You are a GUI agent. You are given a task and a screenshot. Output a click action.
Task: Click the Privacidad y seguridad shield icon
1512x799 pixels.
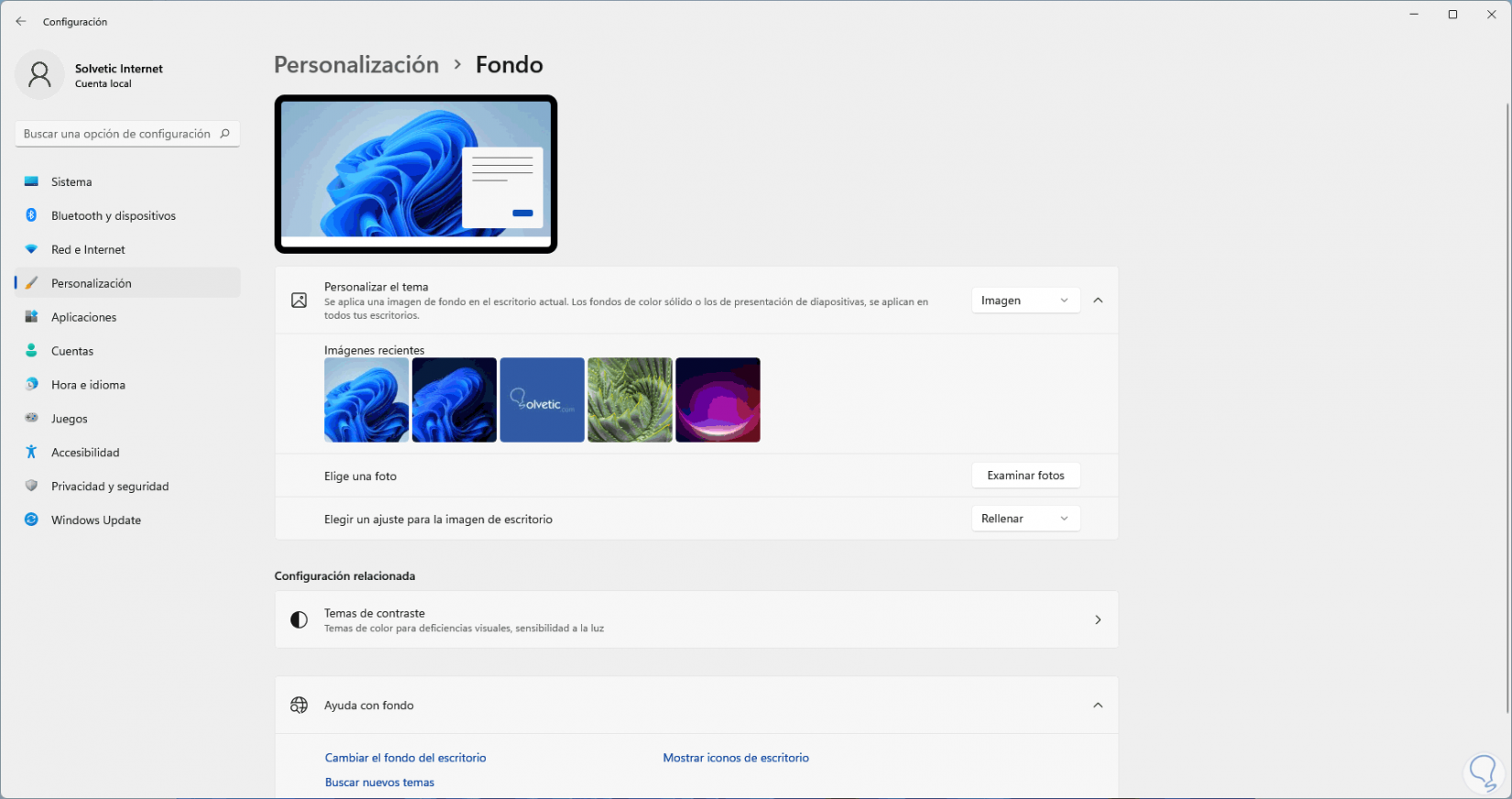pos(31,486)
